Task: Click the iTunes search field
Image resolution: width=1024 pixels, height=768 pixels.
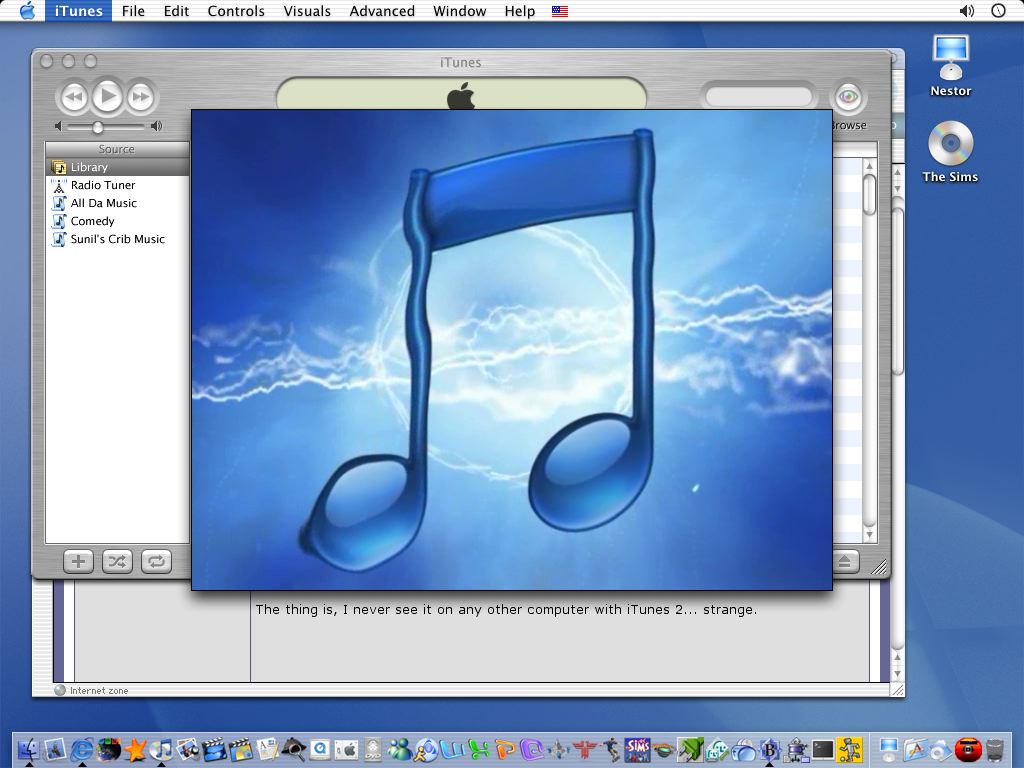Action: pos(759,97)
